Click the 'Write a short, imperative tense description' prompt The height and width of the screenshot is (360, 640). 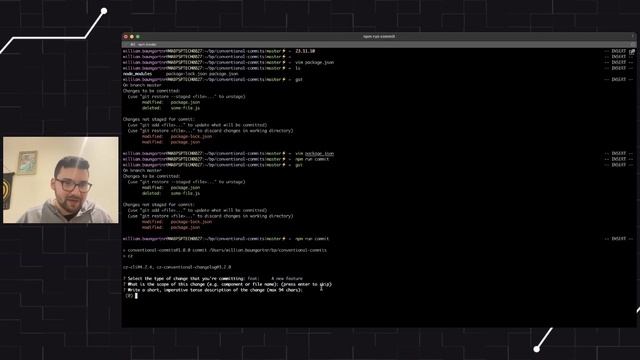pos(213,290)
